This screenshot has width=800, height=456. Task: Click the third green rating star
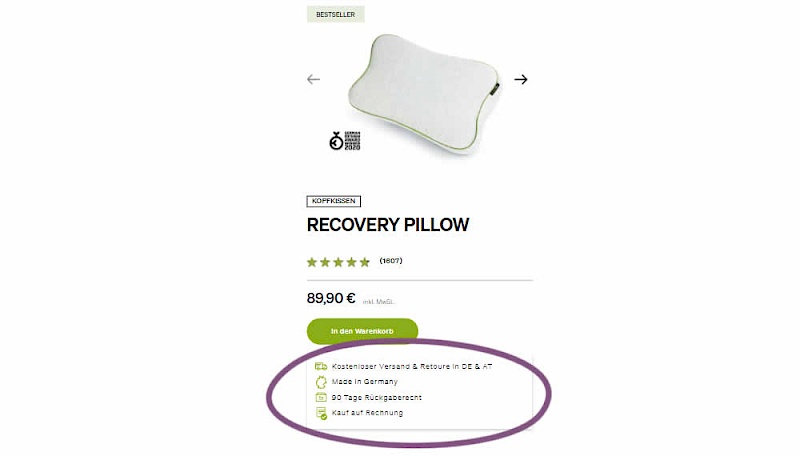click(338, 262)
